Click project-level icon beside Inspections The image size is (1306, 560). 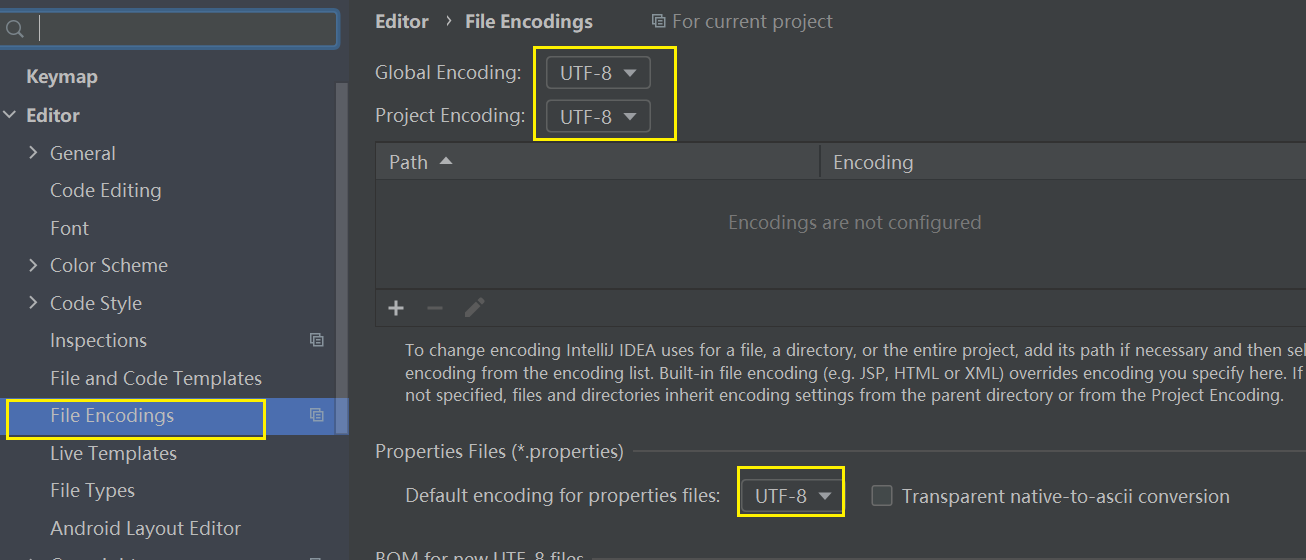[x=317, y=340]
